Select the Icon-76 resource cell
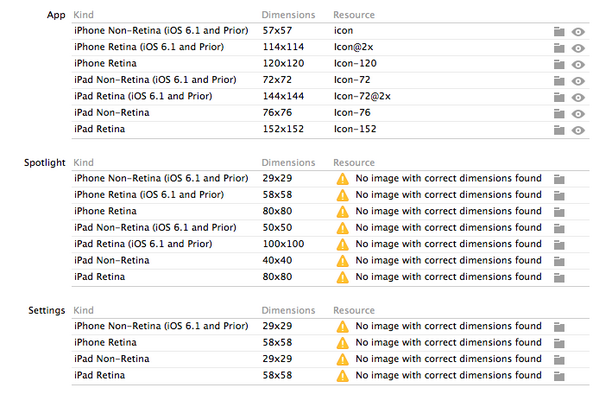This screenshot has height=394, width=599. coord(352,113)
